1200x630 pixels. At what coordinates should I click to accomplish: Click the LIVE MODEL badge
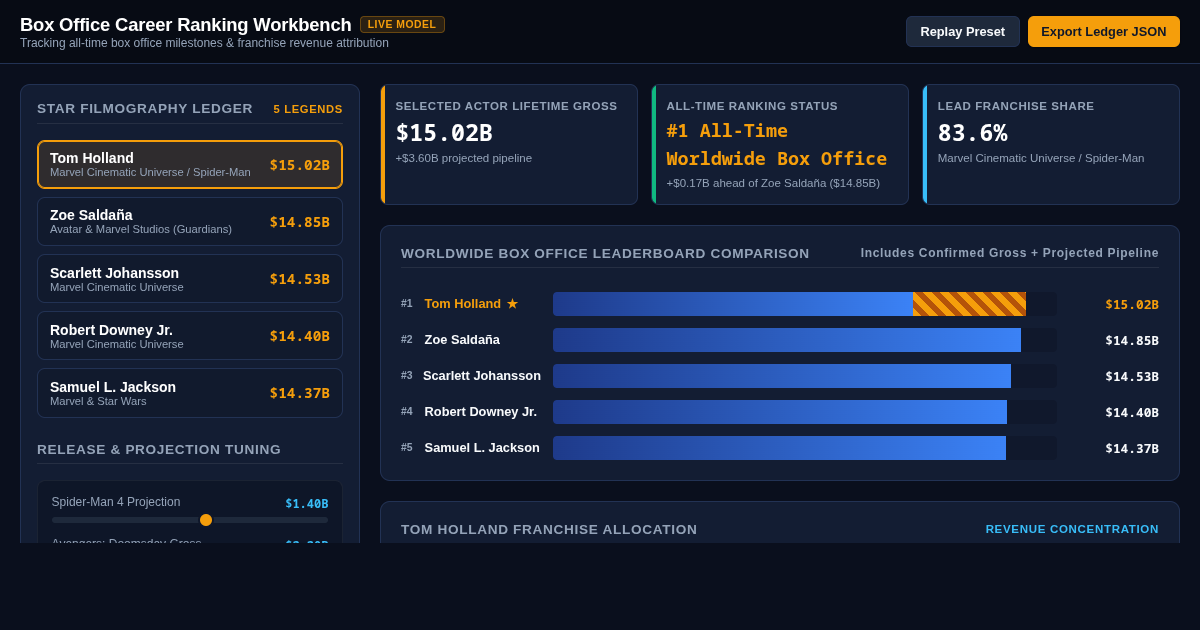coord(402,24)
